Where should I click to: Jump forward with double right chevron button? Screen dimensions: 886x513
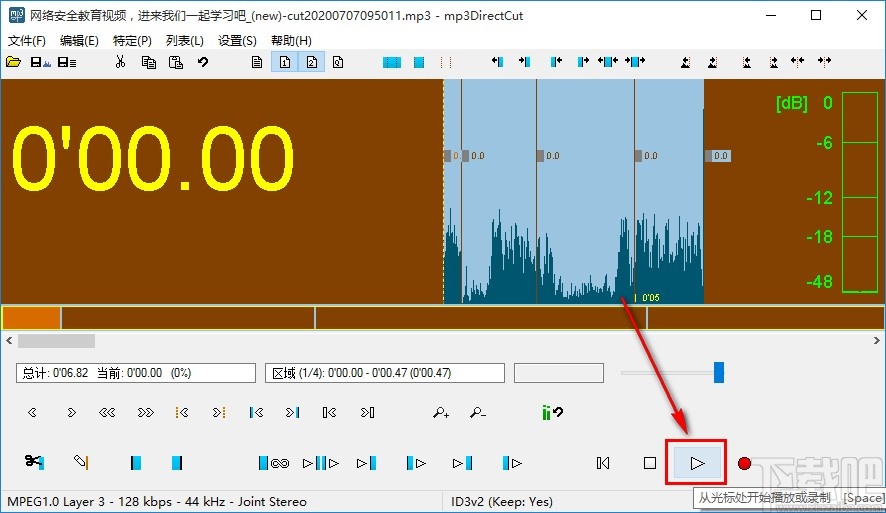[146, 412]
